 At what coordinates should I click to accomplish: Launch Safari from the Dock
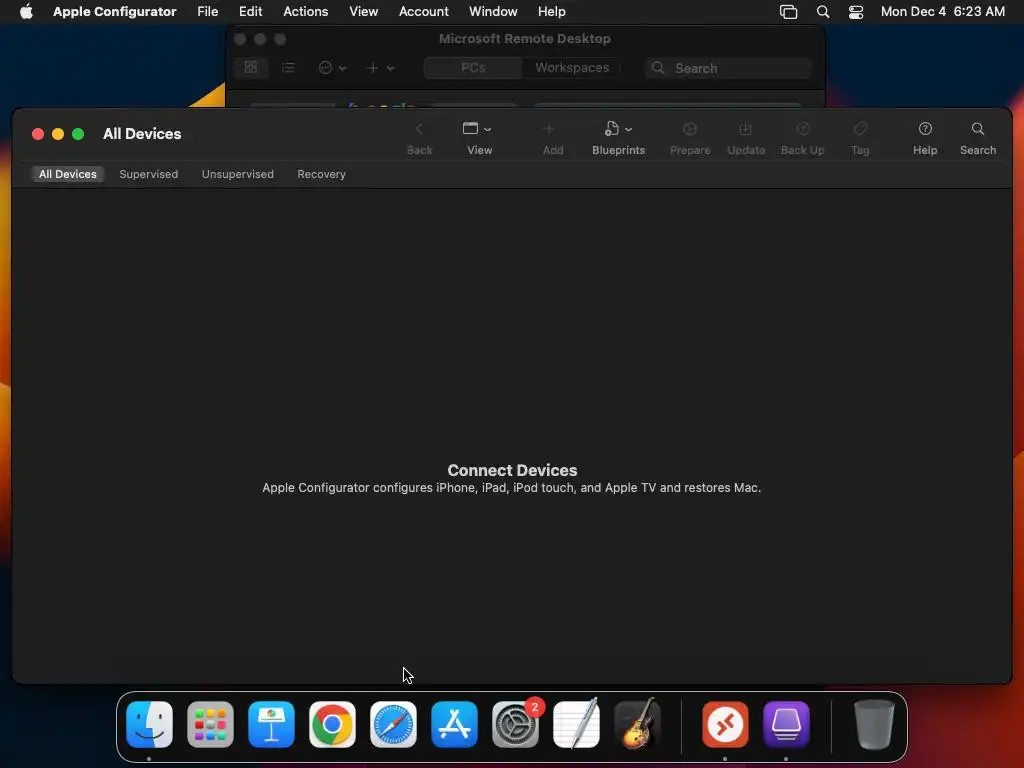click(x=393, y=725)
